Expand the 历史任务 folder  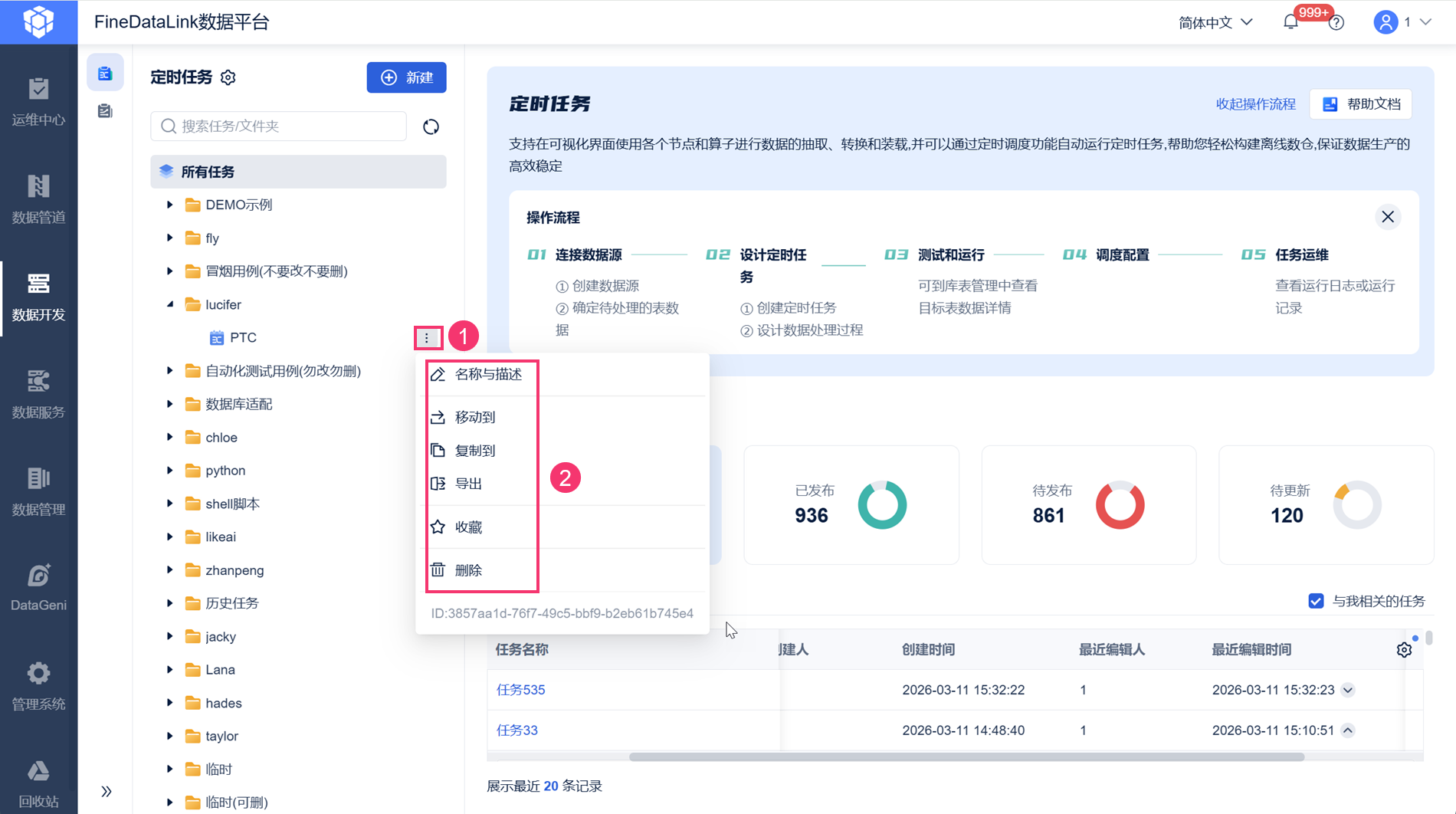pyautogui.click(x=169, y=603)
